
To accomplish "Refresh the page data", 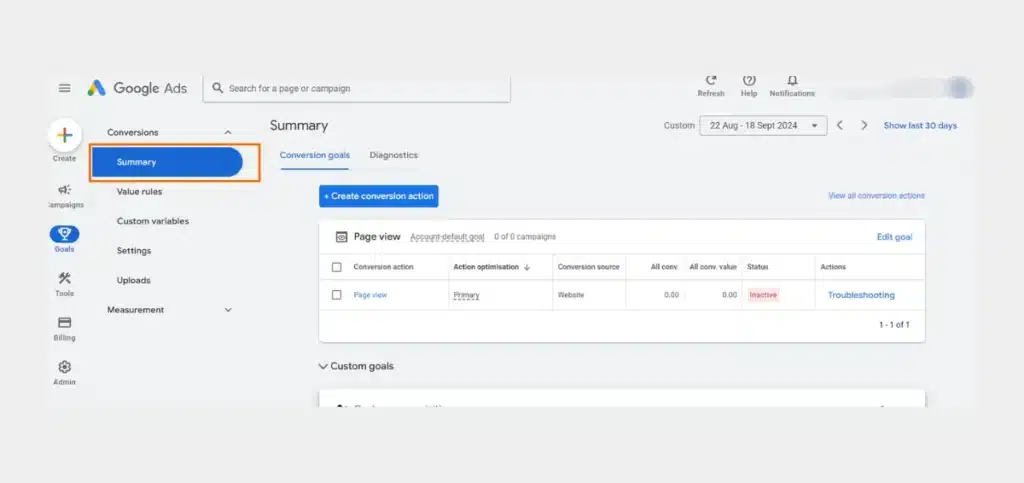I will click(x=711, y=86).
